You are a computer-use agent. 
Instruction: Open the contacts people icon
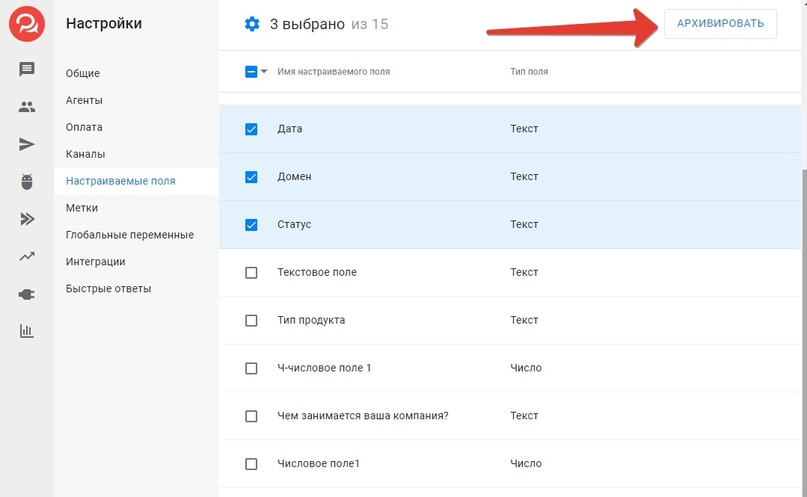27,107
